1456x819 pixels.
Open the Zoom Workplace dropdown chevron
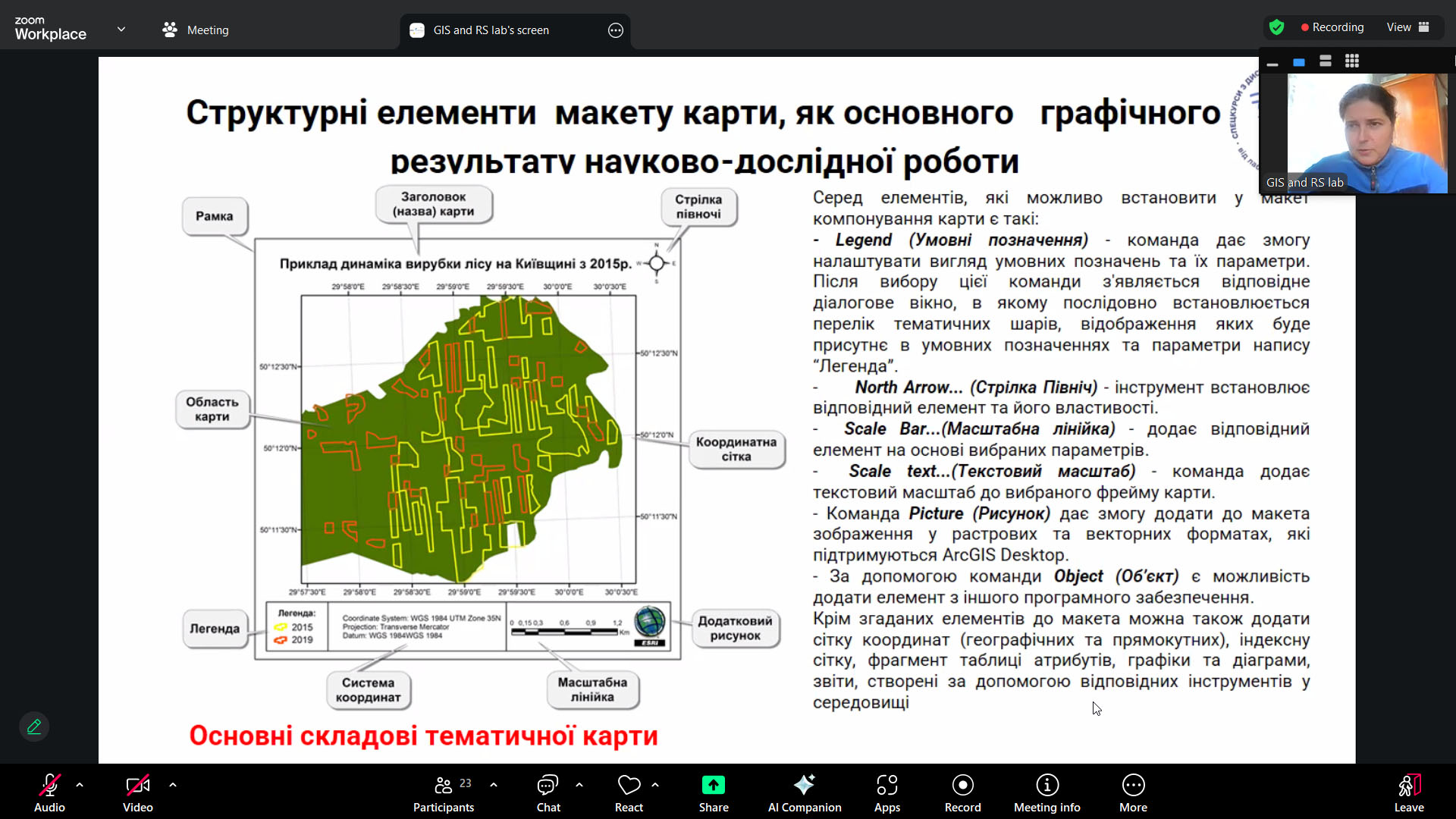coord(121,30)
